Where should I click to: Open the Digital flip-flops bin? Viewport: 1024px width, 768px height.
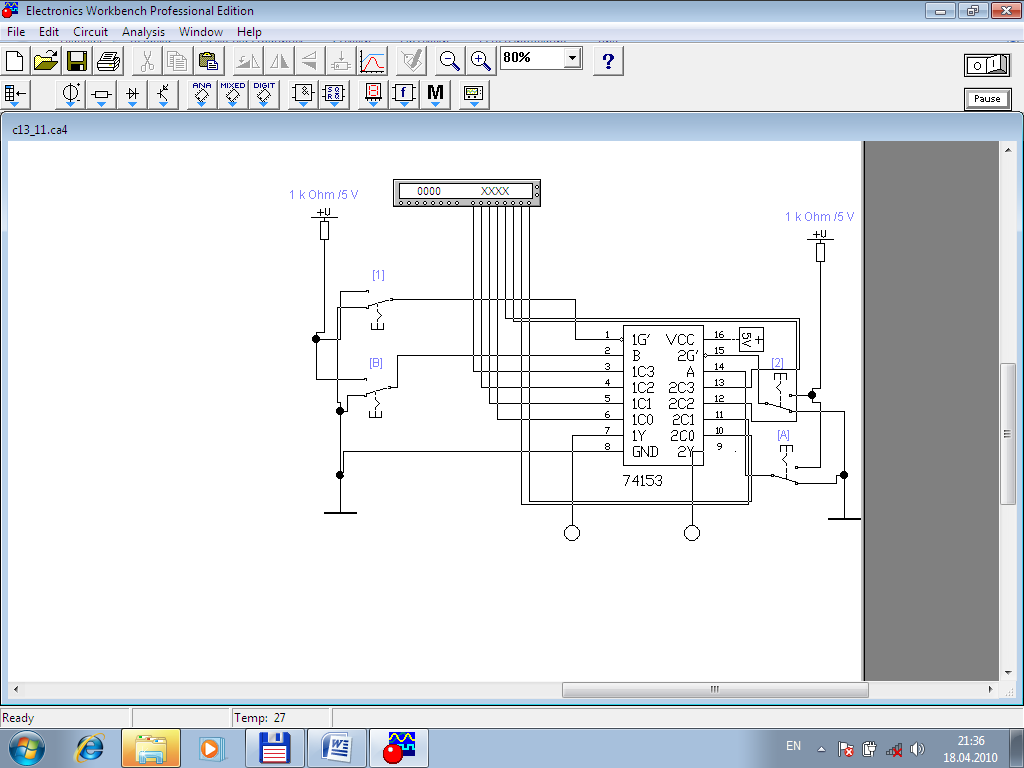[334, 94]
